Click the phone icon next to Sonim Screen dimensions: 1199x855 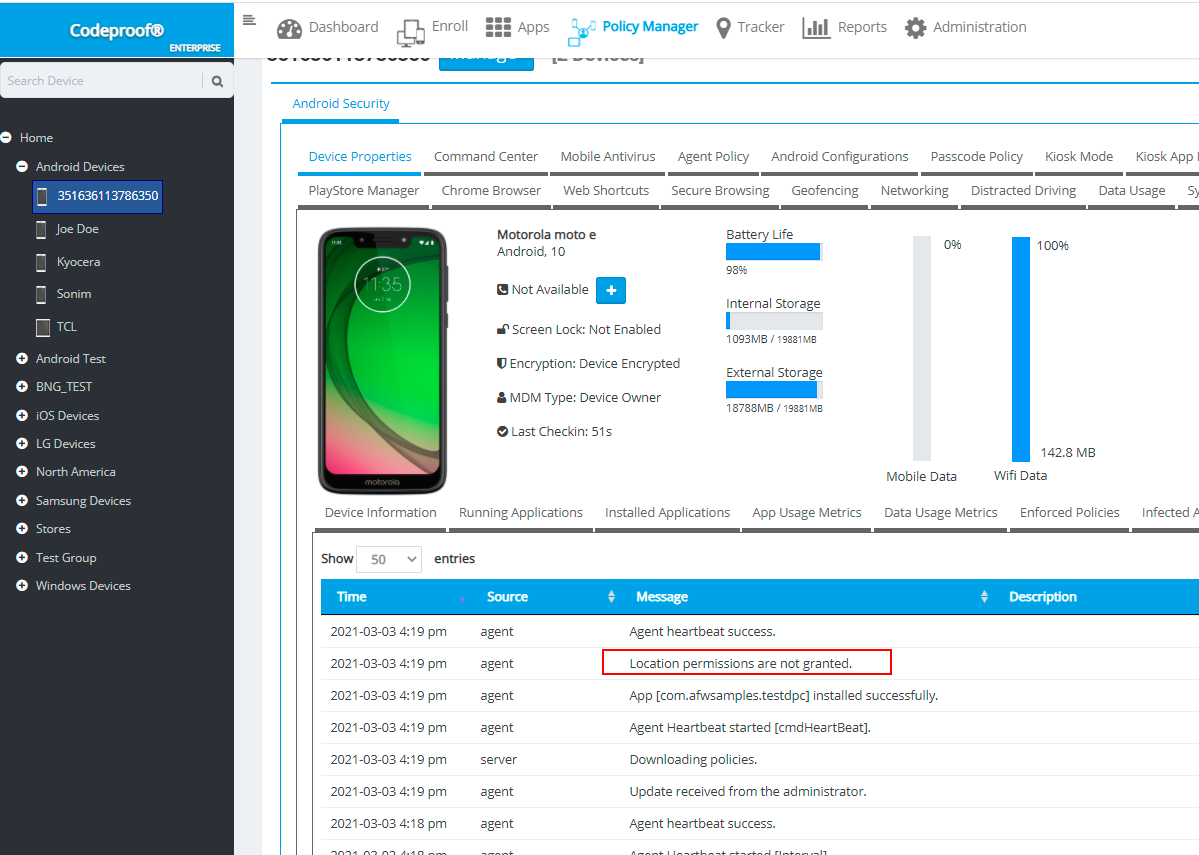pyautogui.click(x=41, y=294)
